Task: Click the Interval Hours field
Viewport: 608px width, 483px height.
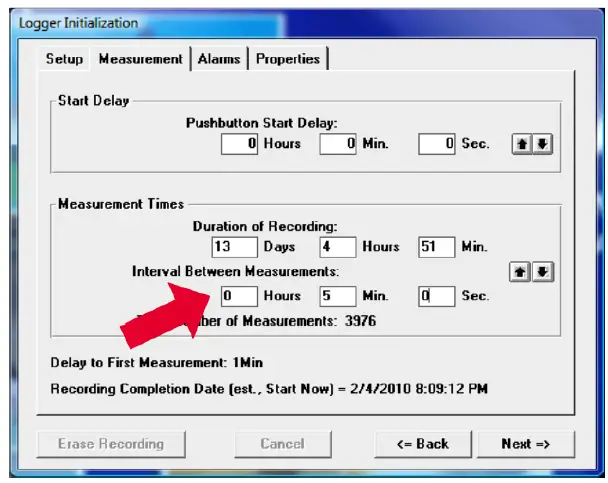Action: [239, 296]
